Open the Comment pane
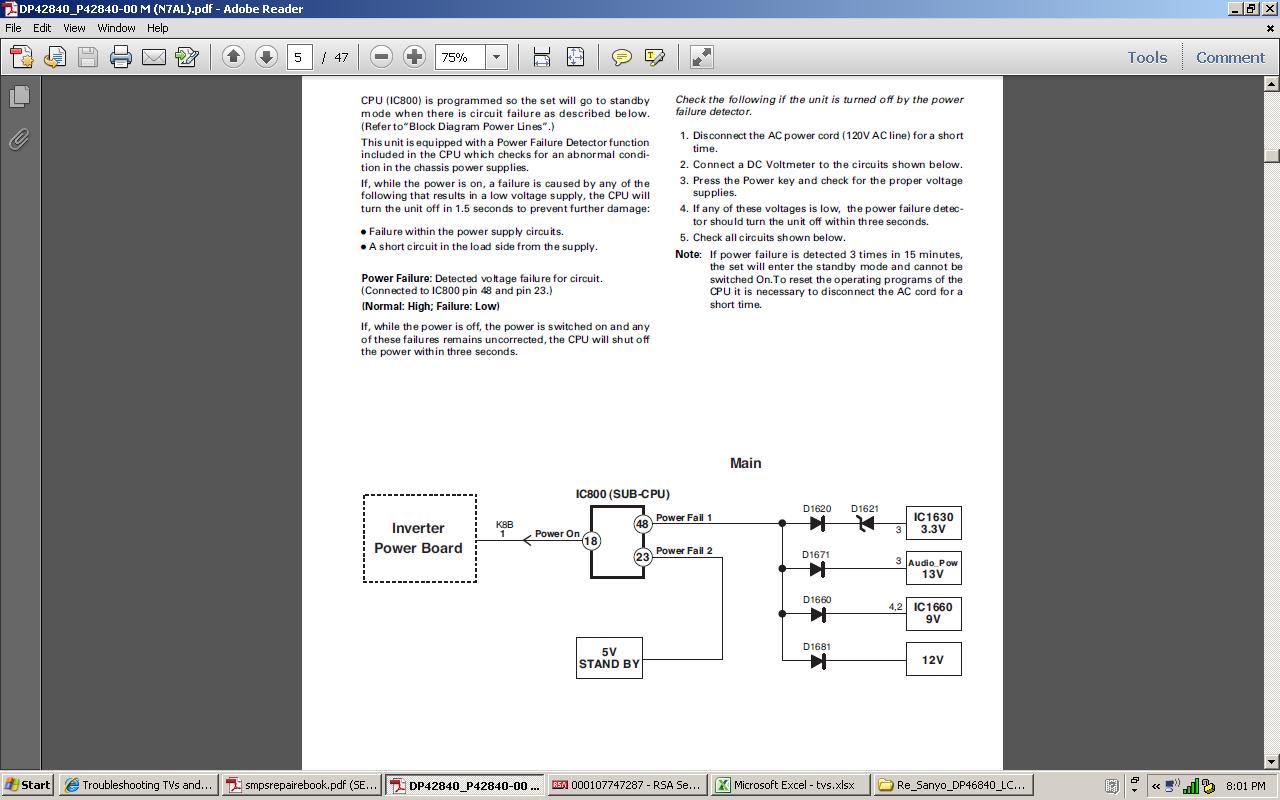Screen dimensions: 1280x800 pos(1230,57)
